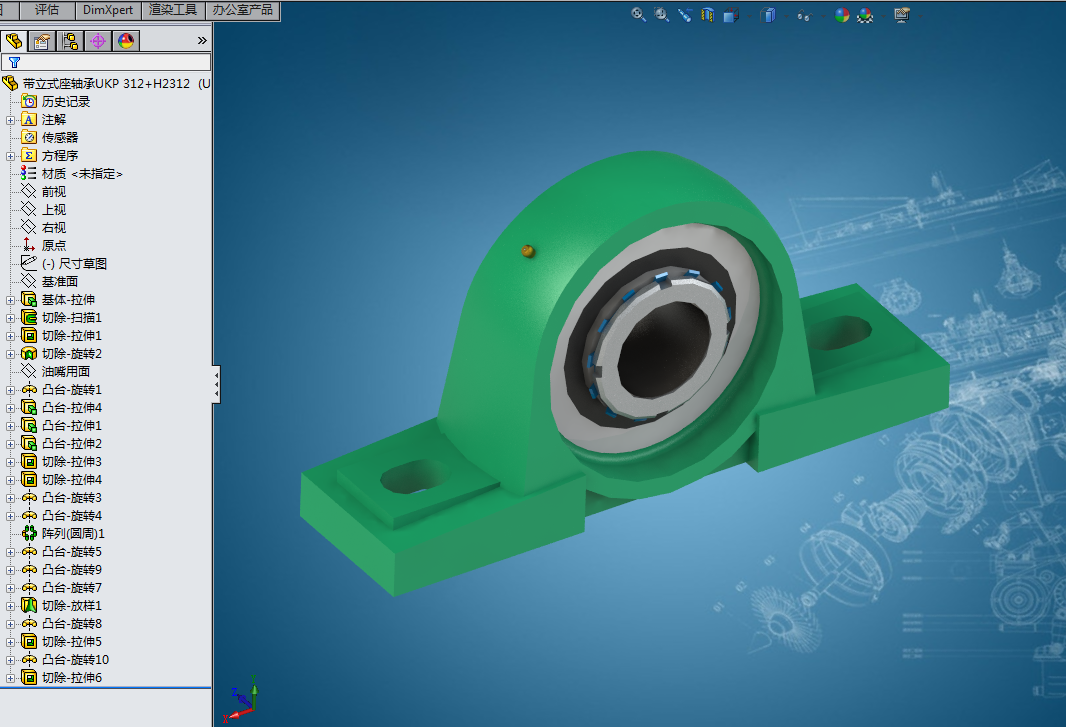Open the Edit Appearance color ball icon

842,15
